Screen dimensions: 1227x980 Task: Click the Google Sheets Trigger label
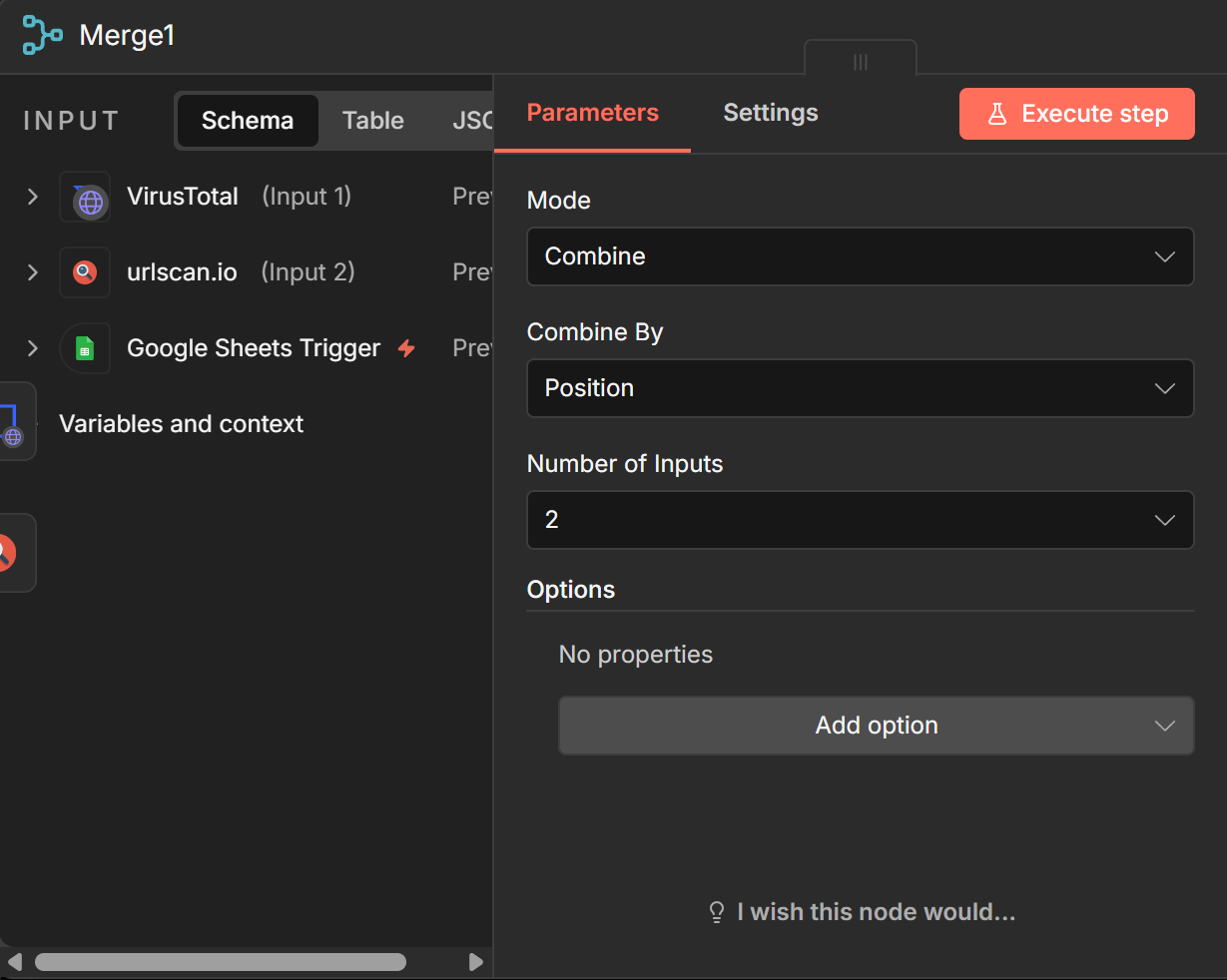click(254, 348)
